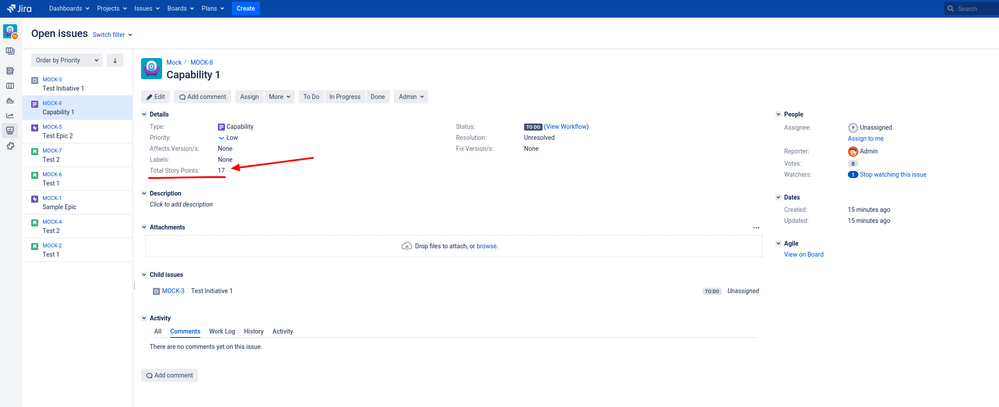Click the Capability type icon in Details
The width and height of the screenshot is (999, 407).
[x=221, y=127]
